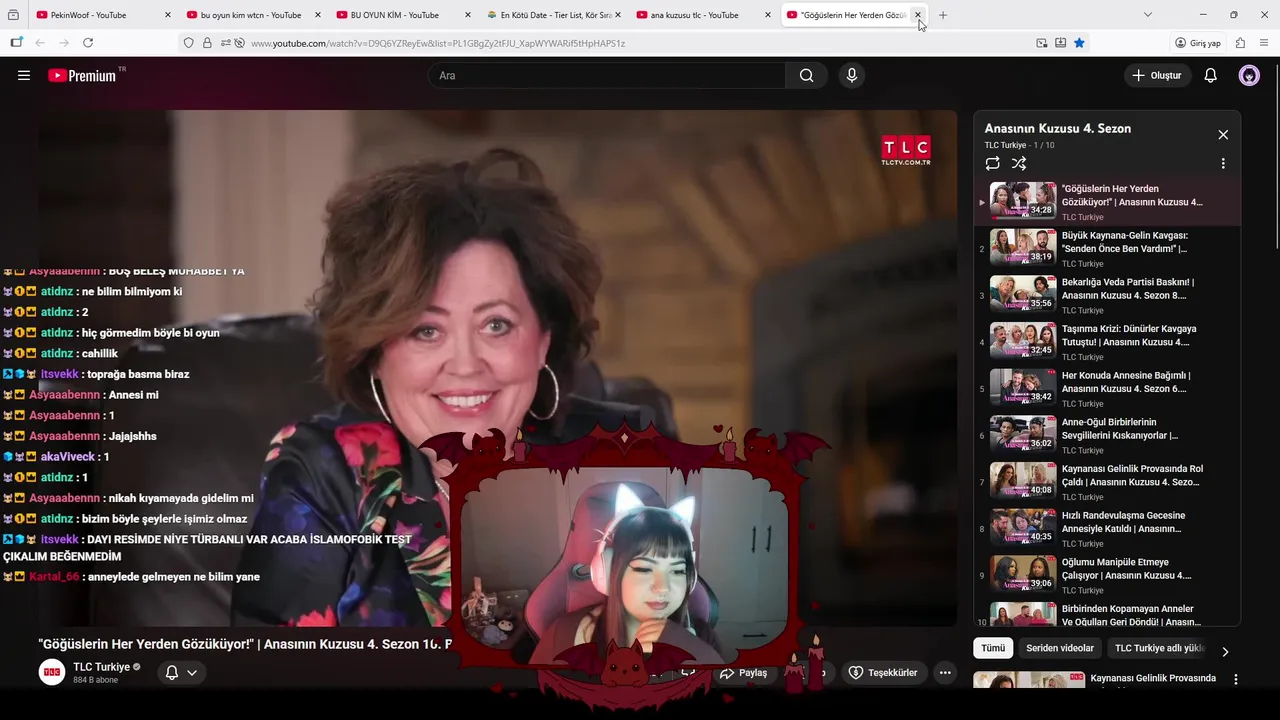Close the 'bu oyun kim wtcn' tab
Image resolution: width=1280 pixels, height=720 pixels.
pyautogui.click(x=317, y=15)
